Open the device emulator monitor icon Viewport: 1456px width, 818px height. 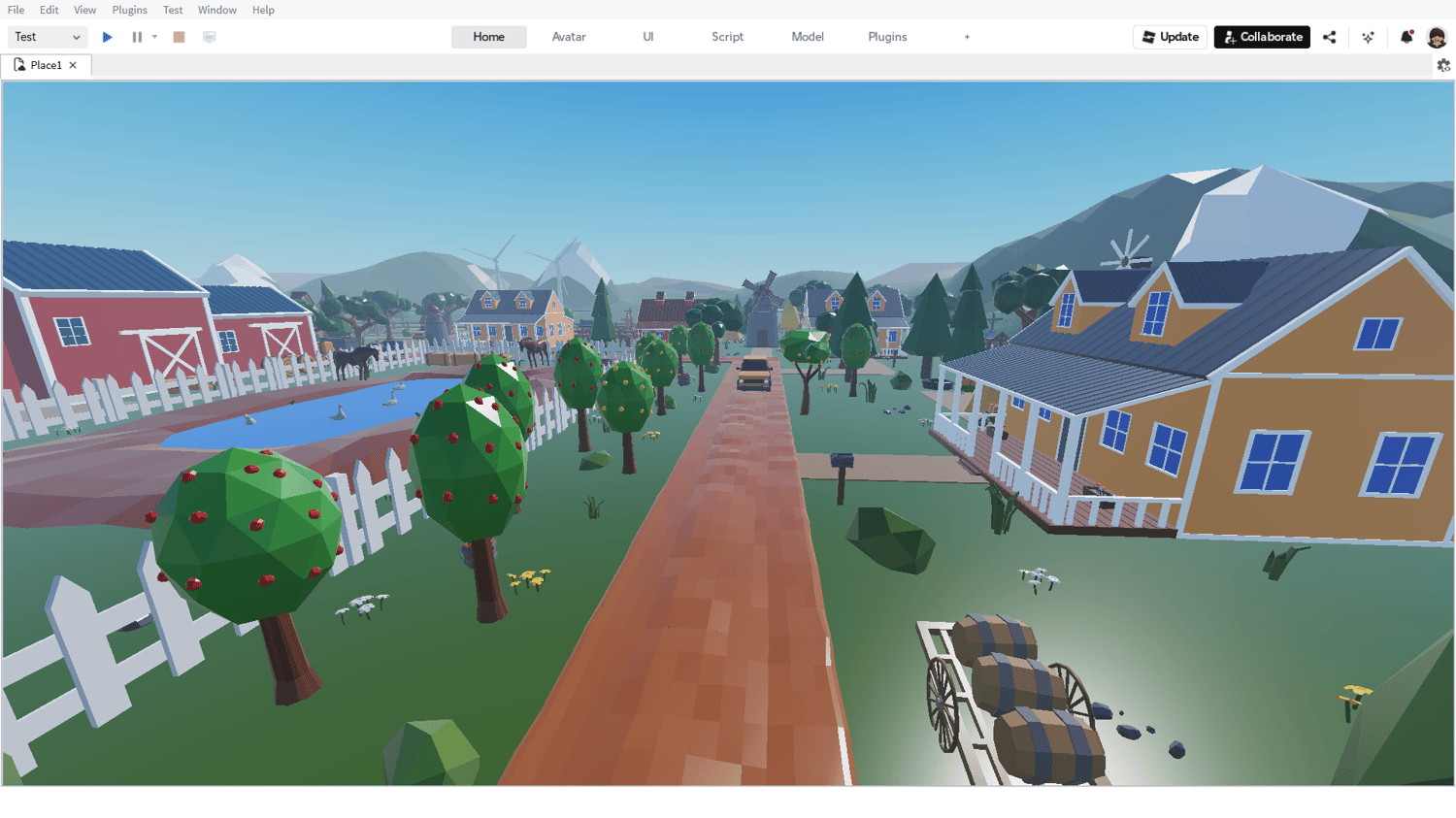coord(209,37)
